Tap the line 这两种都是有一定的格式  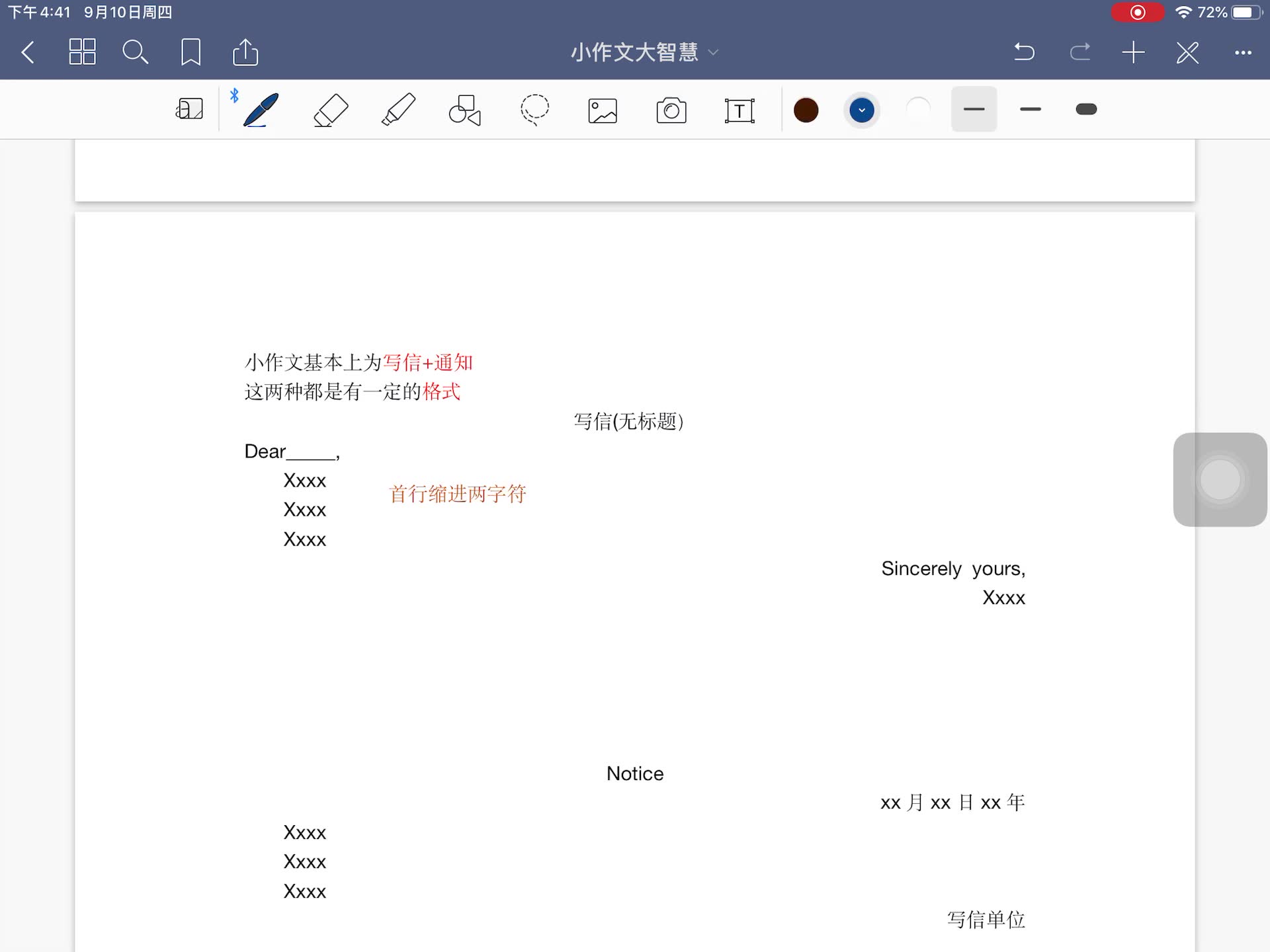(x=353, y=391)
